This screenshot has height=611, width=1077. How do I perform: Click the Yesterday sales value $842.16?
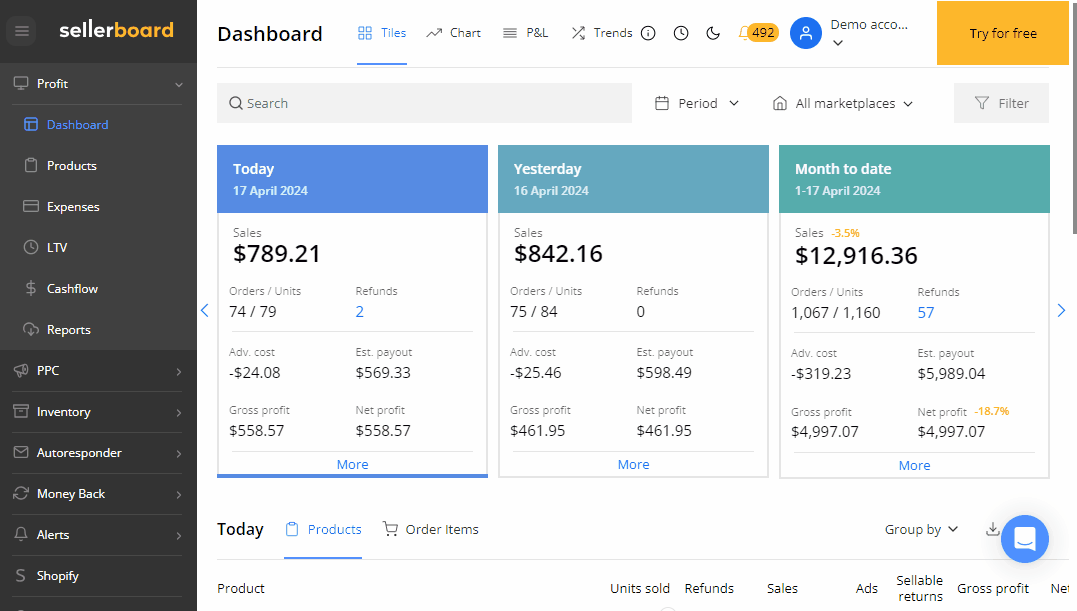[558, 254]
